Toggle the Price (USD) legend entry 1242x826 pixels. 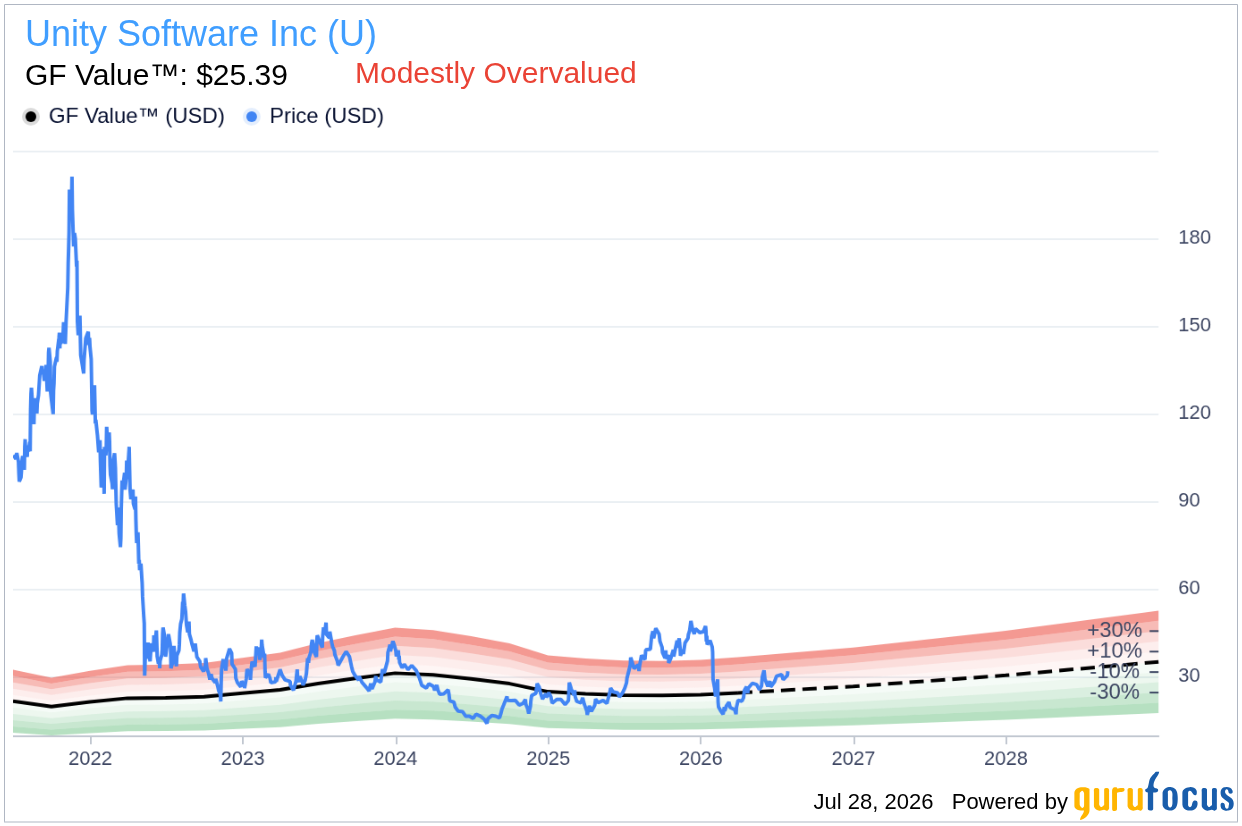point(314,116)
